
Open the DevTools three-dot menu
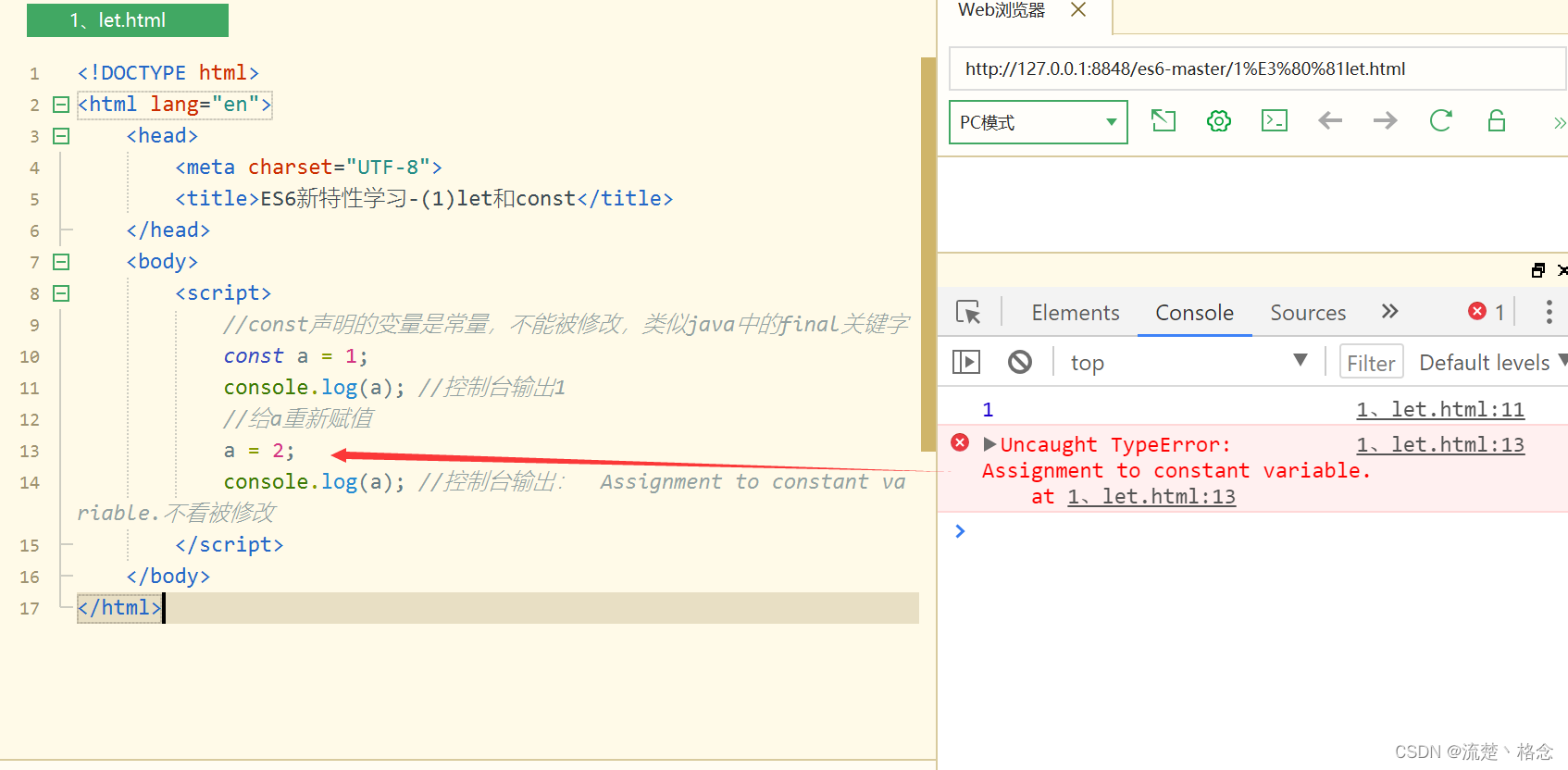click(1549, 312)
